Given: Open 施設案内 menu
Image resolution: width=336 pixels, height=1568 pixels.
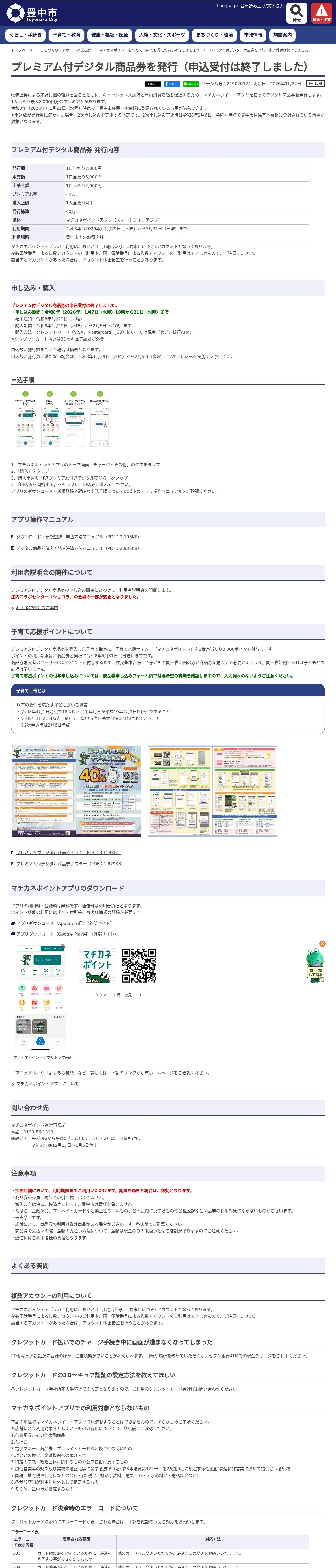Looking at the screenshot, I should pyautogui.click(x=282, y=35).
